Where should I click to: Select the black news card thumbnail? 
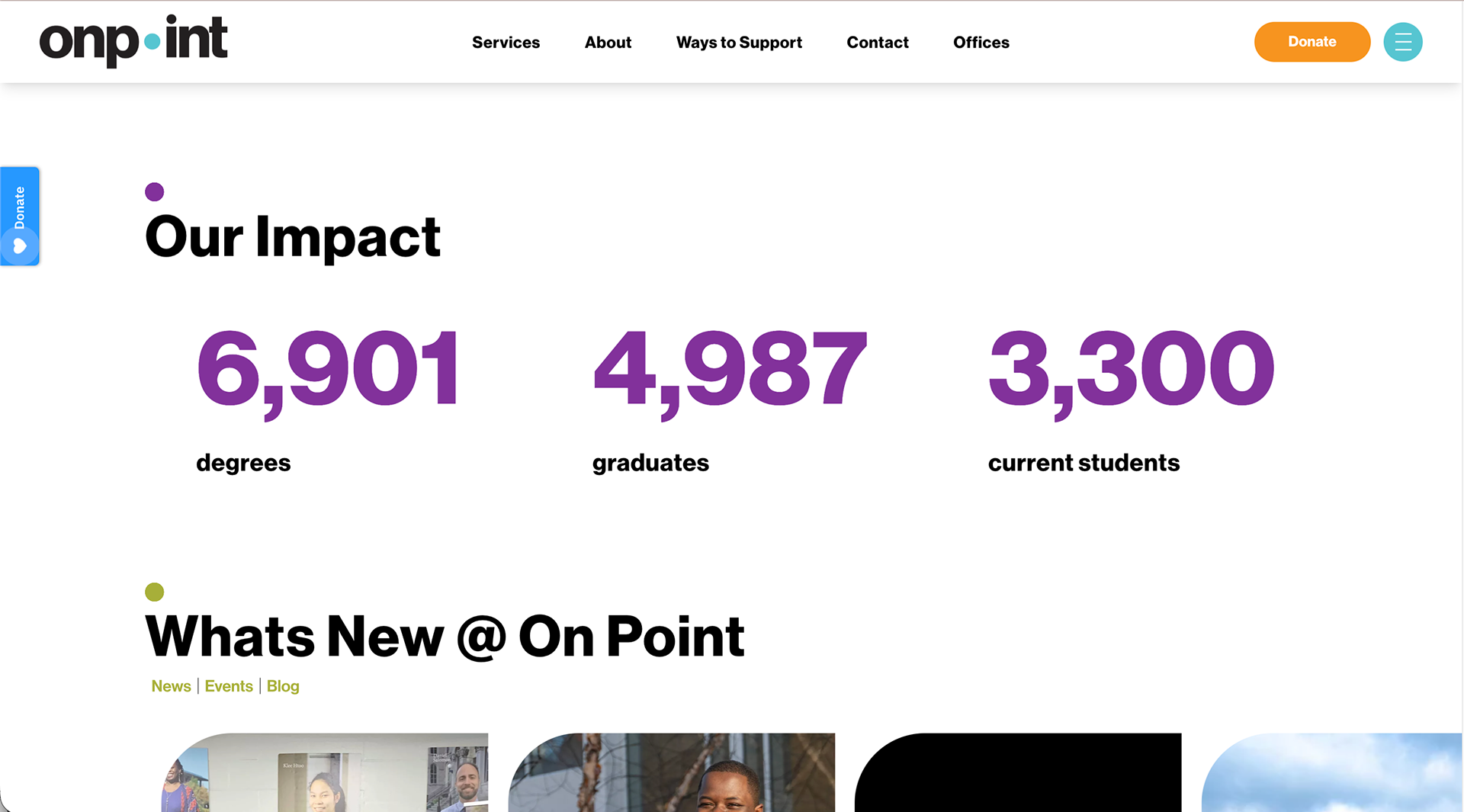coord(1018,772)
